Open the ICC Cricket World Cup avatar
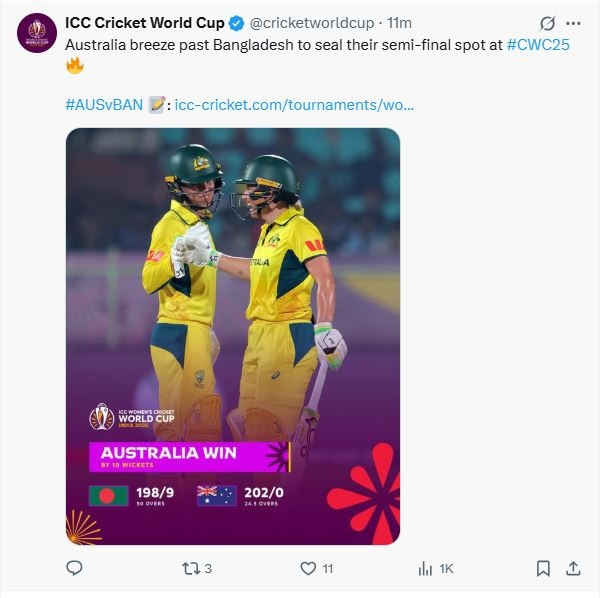603x598 pixels. tap(38, 34)
